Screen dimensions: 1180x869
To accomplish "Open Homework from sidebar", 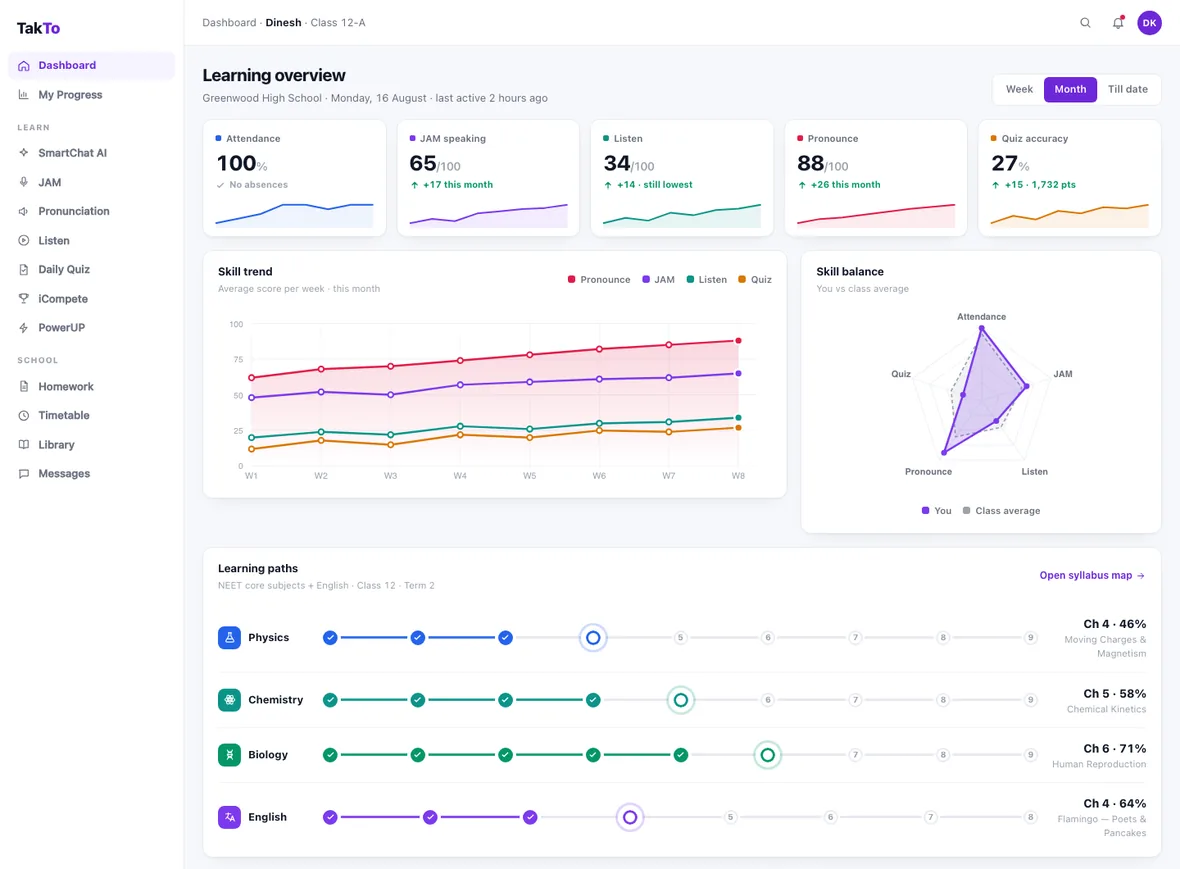I will click(x=91, y=387).
